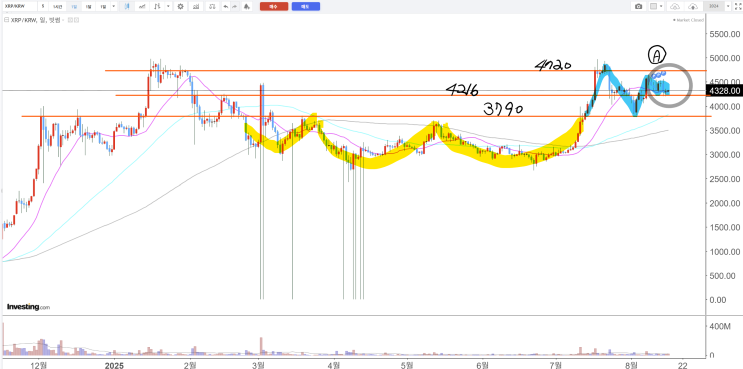Click the 6월 date axis label

pyautogui.click(x=482, y=365)
